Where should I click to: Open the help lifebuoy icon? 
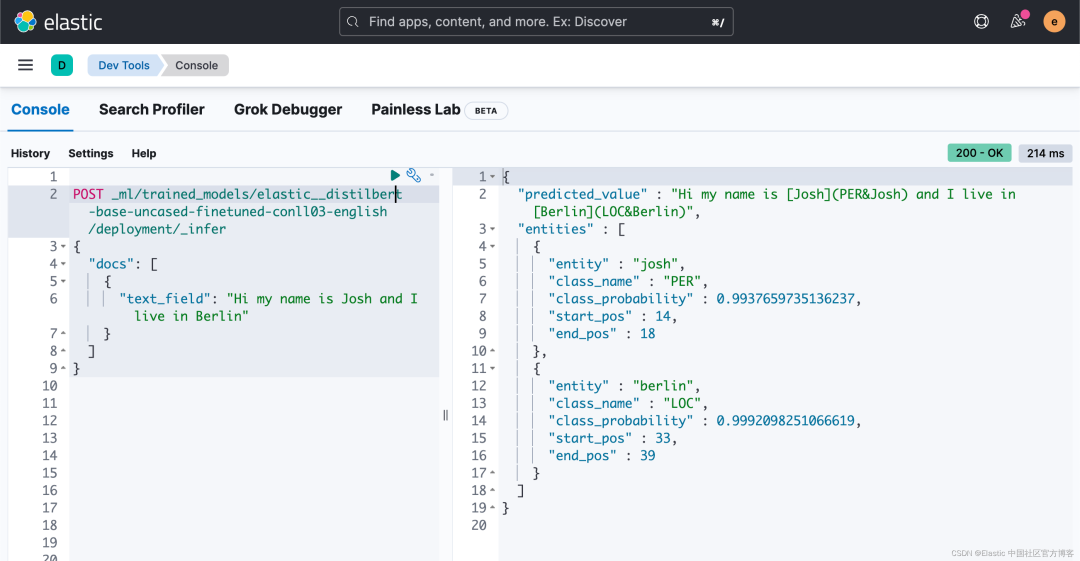[981, 21]
